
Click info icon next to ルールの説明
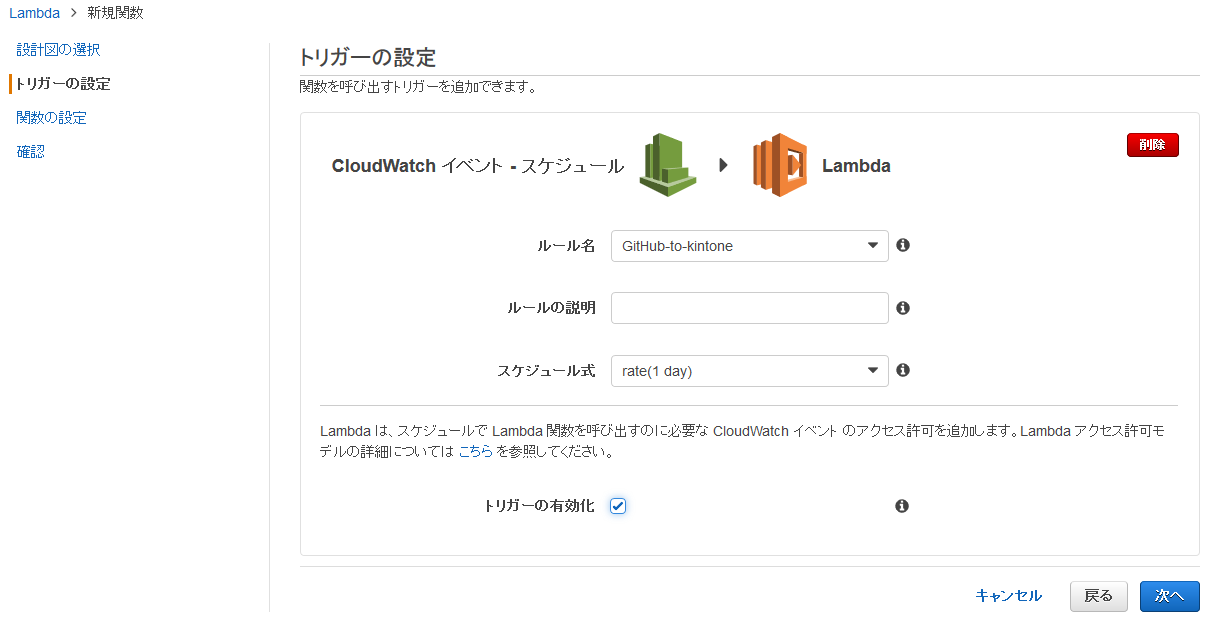(x=903, y=308)
